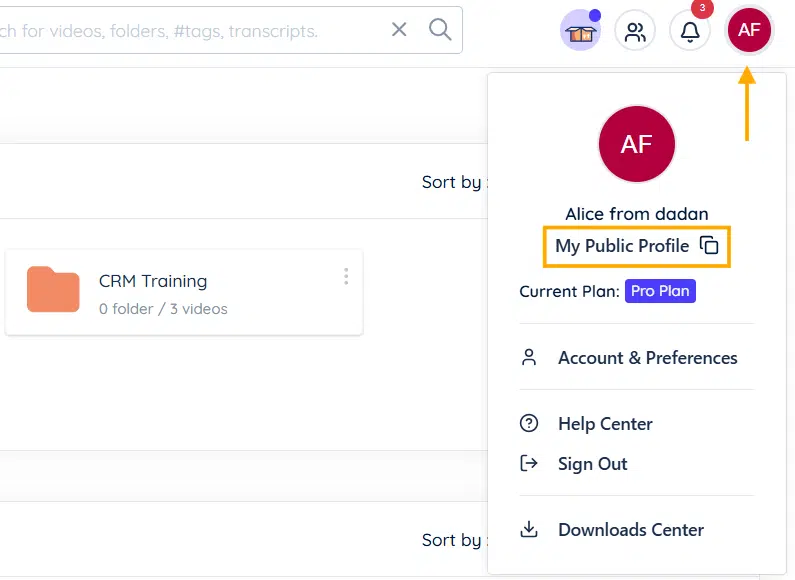
Task: Open the what's new box icon
Action: pos(580,32)
